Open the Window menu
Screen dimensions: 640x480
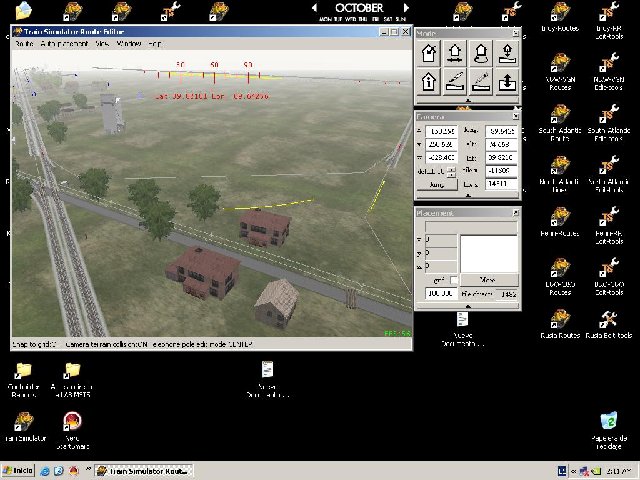point(128,44)
